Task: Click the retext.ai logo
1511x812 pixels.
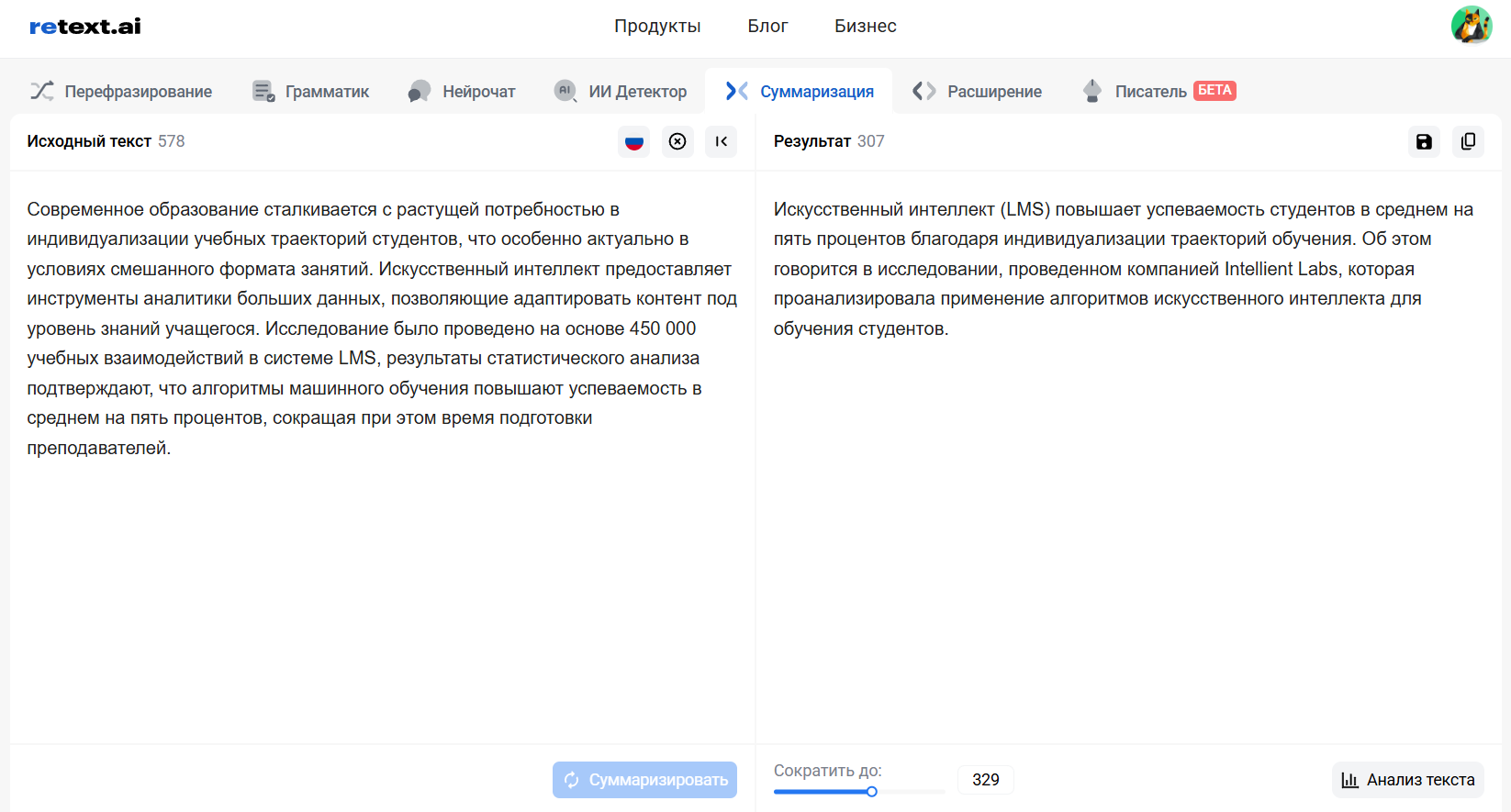Action: point(85,27)
